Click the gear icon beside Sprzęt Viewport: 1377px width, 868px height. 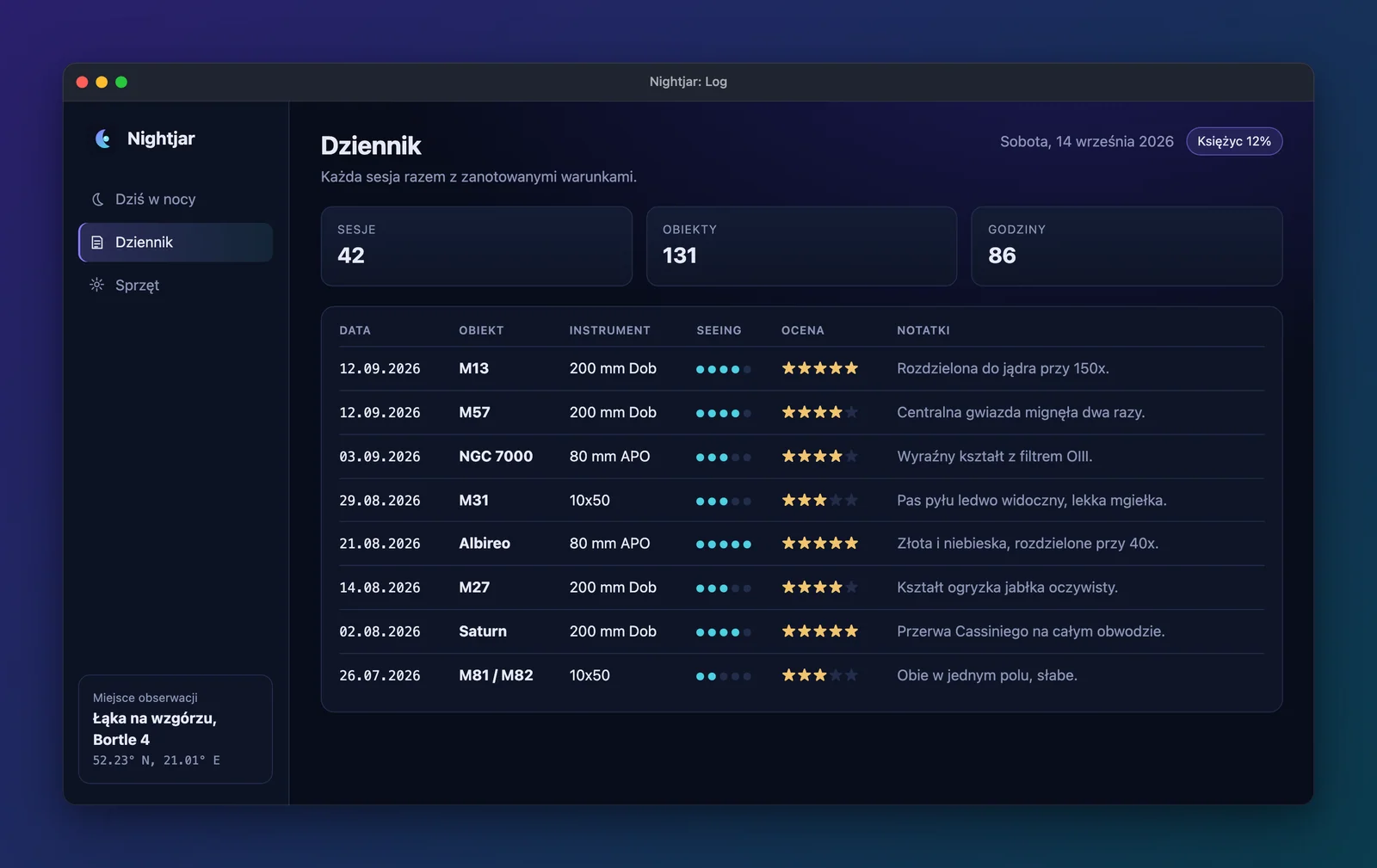click(x=97, y=285)
